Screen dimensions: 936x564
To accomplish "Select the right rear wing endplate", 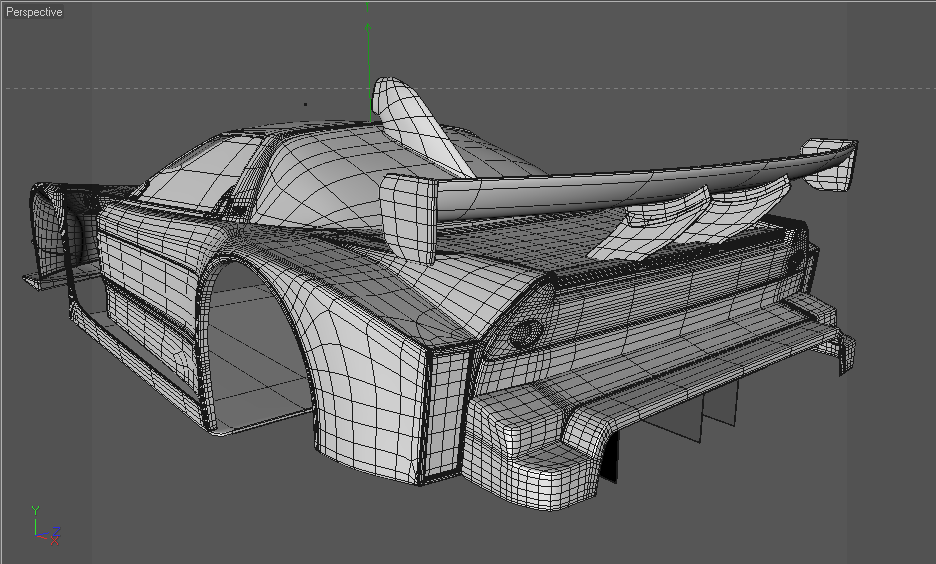I will tap(830, 164).
